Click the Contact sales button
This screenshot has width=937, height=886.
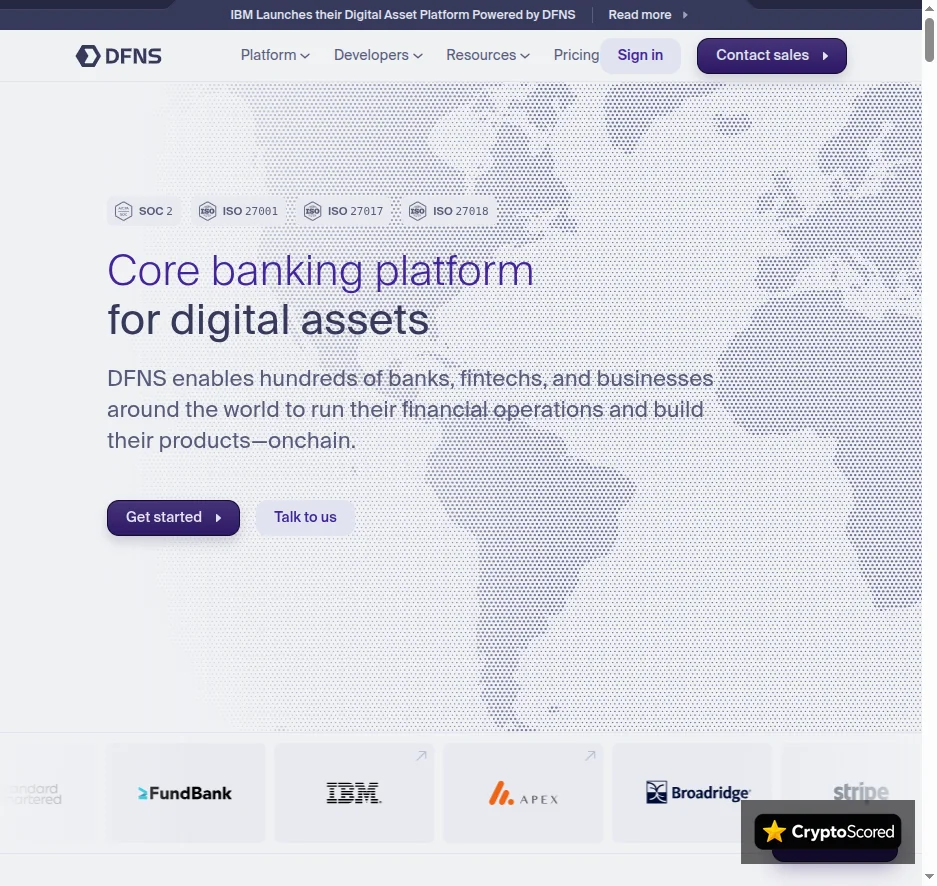pyautogui.click(x=771, y=56)
